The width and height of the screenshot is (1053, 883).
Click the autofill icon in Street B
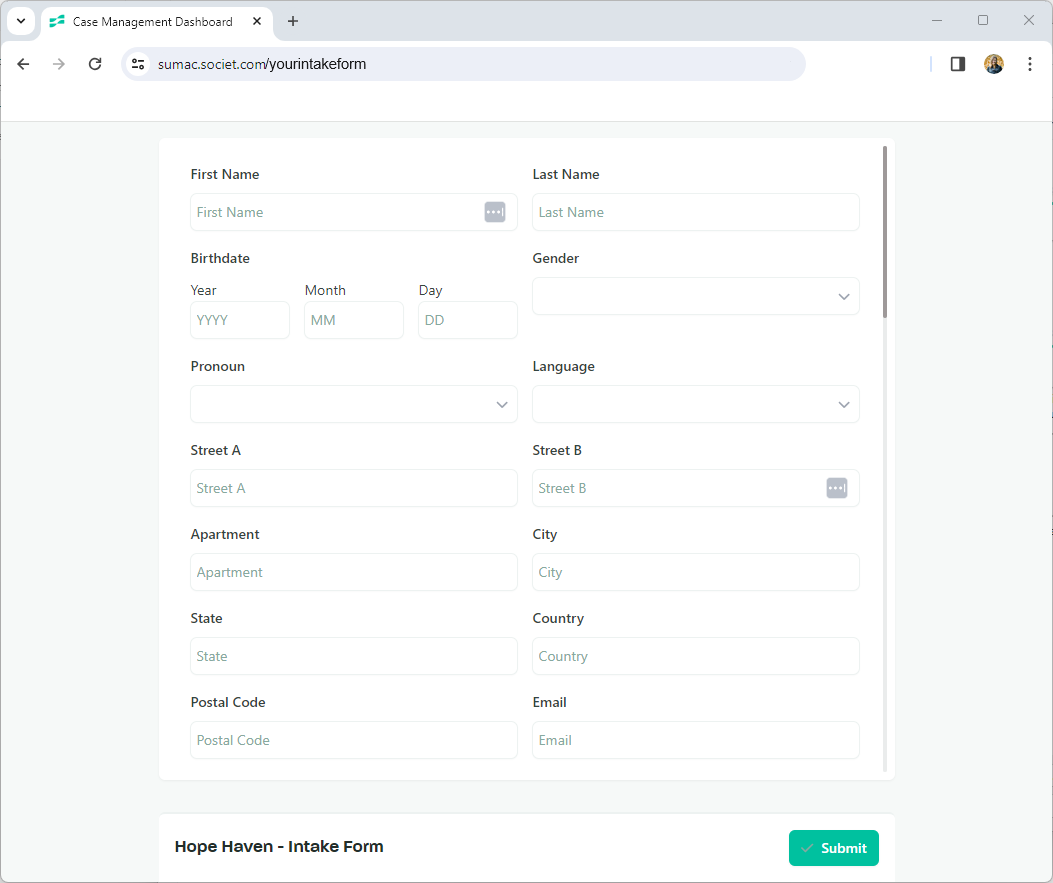pos(837,488)
